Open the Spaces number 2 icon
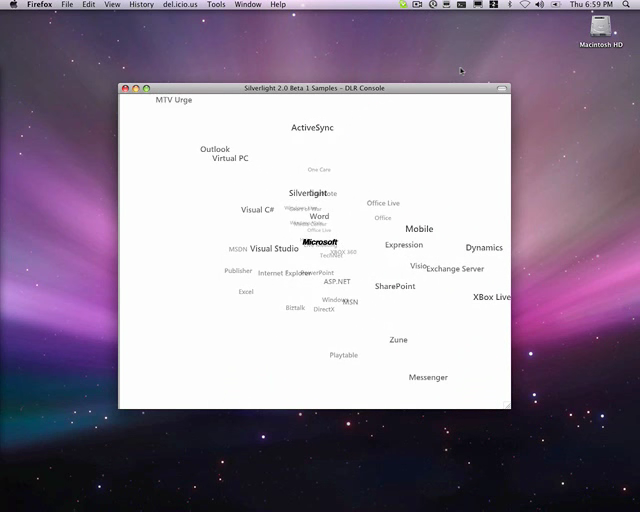This screenshot has height=512, width=640. point(493,4)
